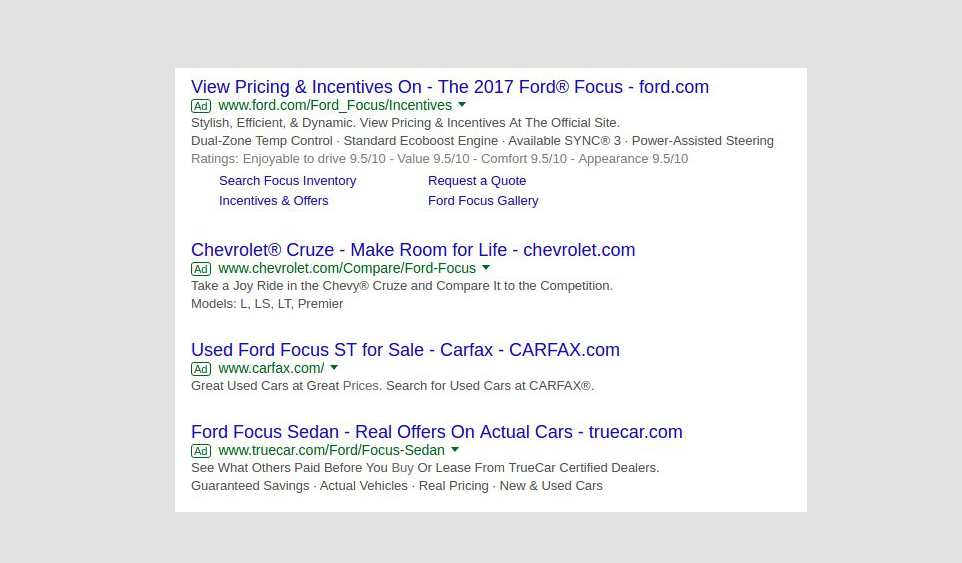The image size is (962, 563).
Task: Click the www.chevrolet.com/Compare/Ford-Focus green URL
Action: (x=347, y=269)
